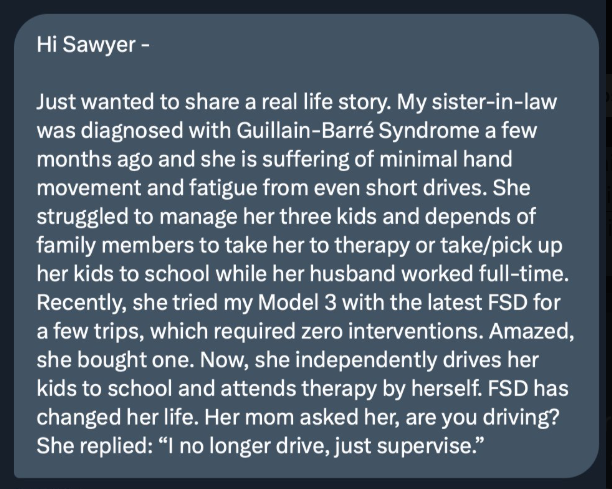Click the 'Hi Sawyer -' greeting line
The image size is (612, 489).
click(x=93, y=44)
